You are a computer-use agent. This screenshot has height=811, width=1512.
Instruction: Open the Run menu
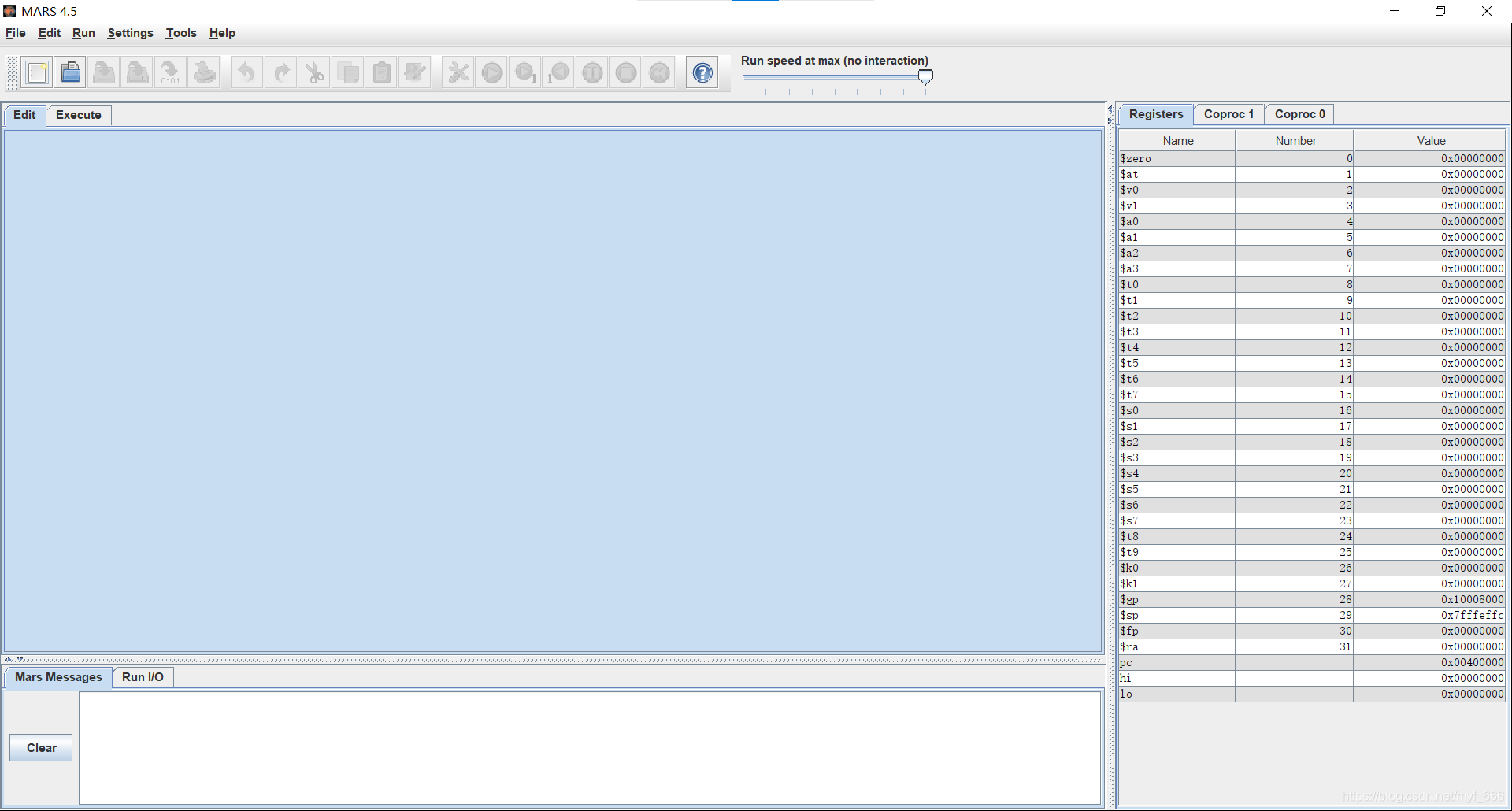pyautogui.click(x=83, y=33)
